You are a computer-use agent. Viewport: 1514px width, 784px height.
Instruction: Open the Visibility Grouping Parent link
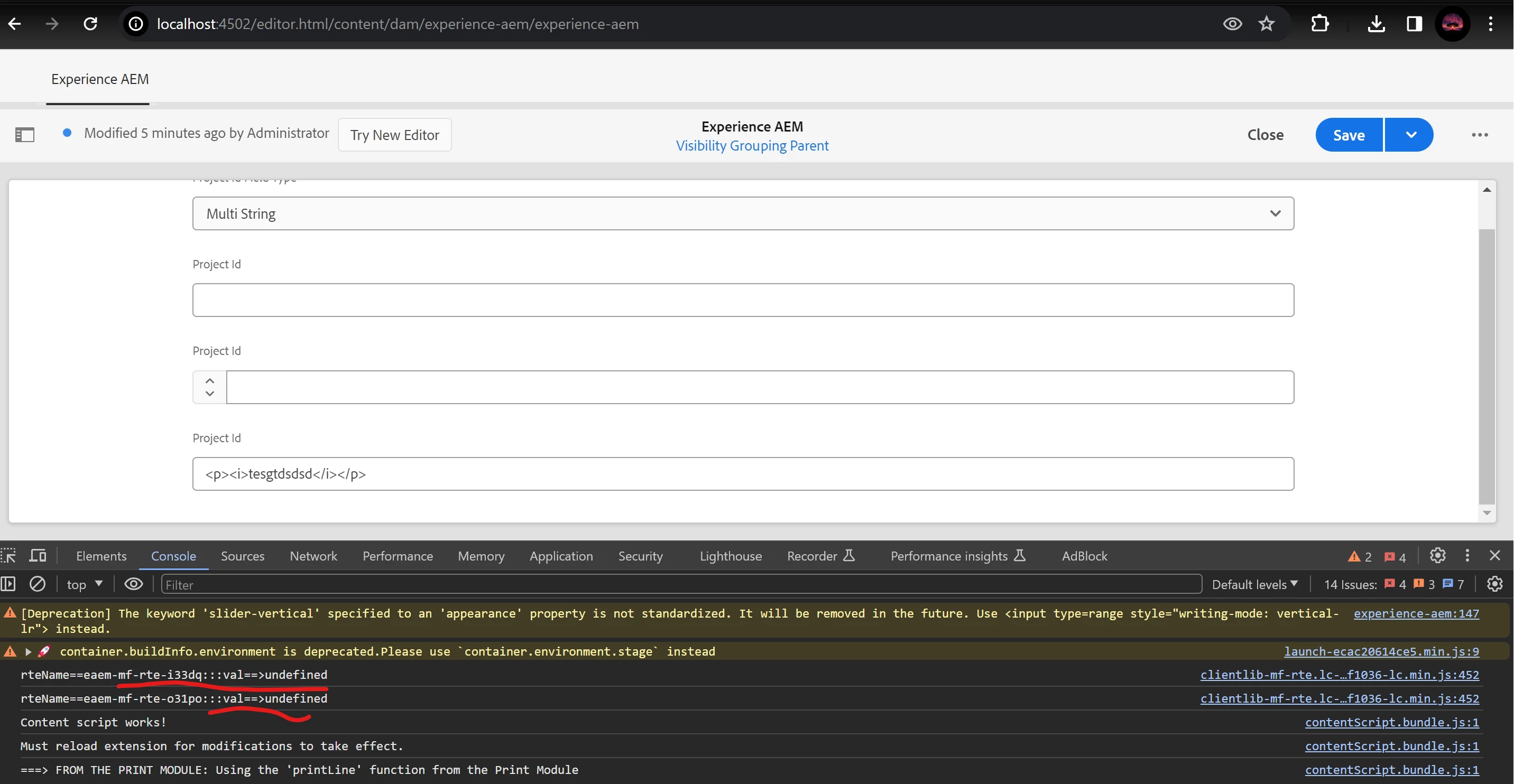click(752, 146)
